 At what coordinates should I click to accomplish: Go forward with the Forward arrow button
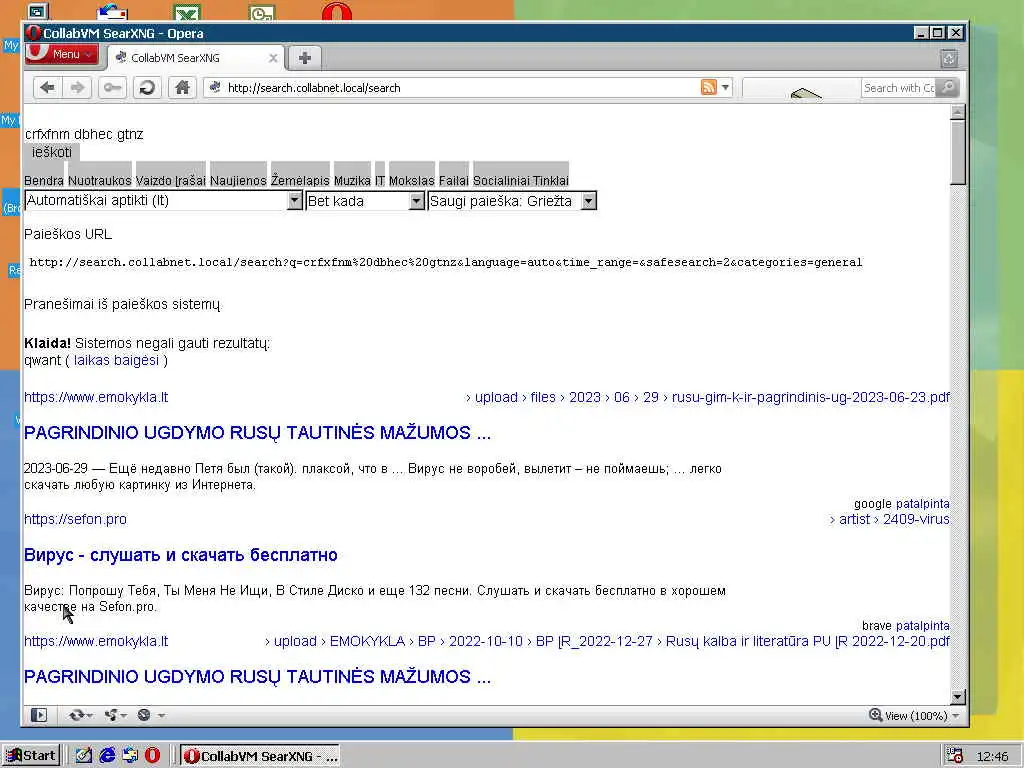pos(77,88)
